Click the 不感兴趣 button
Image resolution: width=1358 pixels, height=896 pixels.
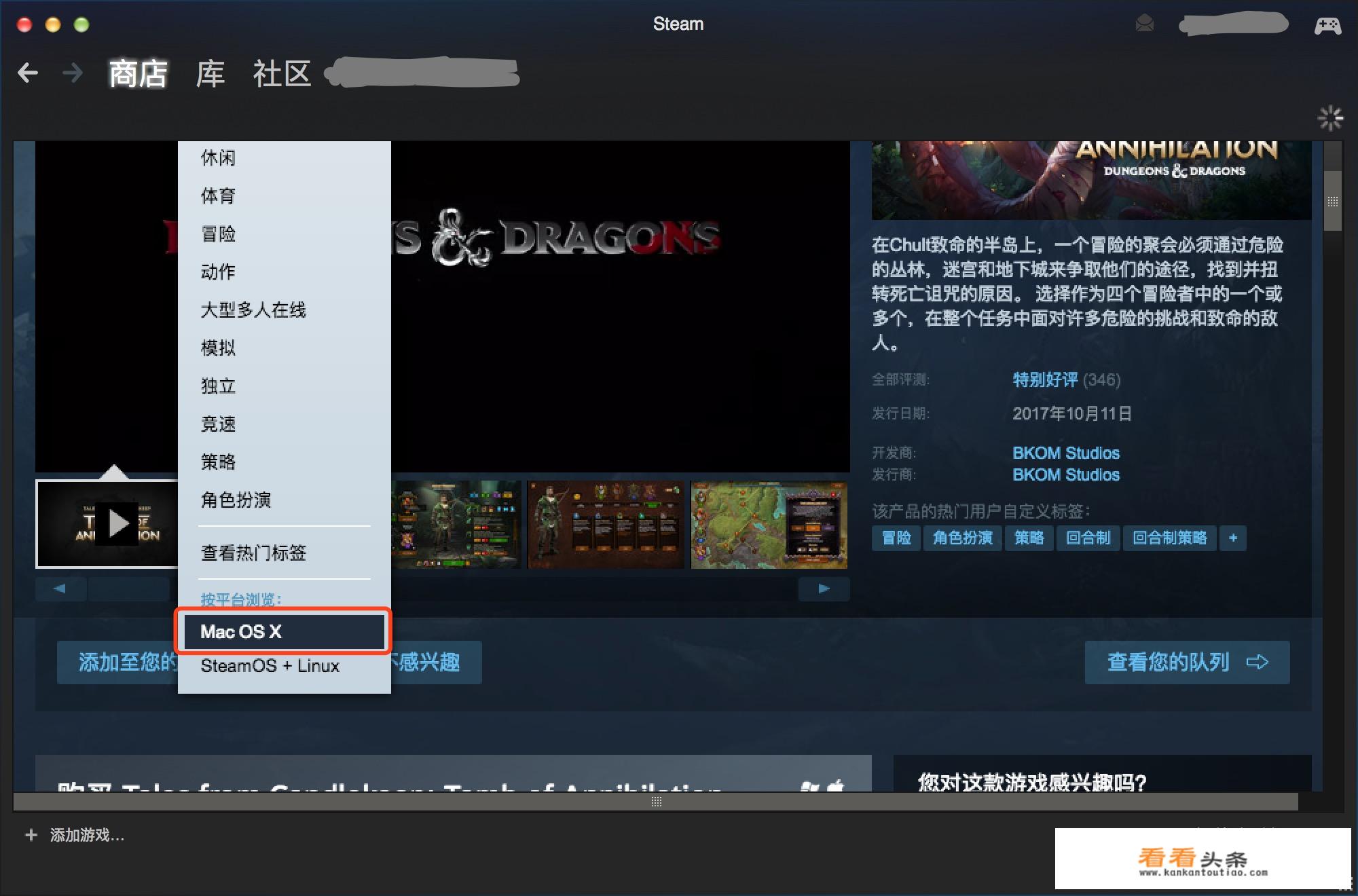436,662
